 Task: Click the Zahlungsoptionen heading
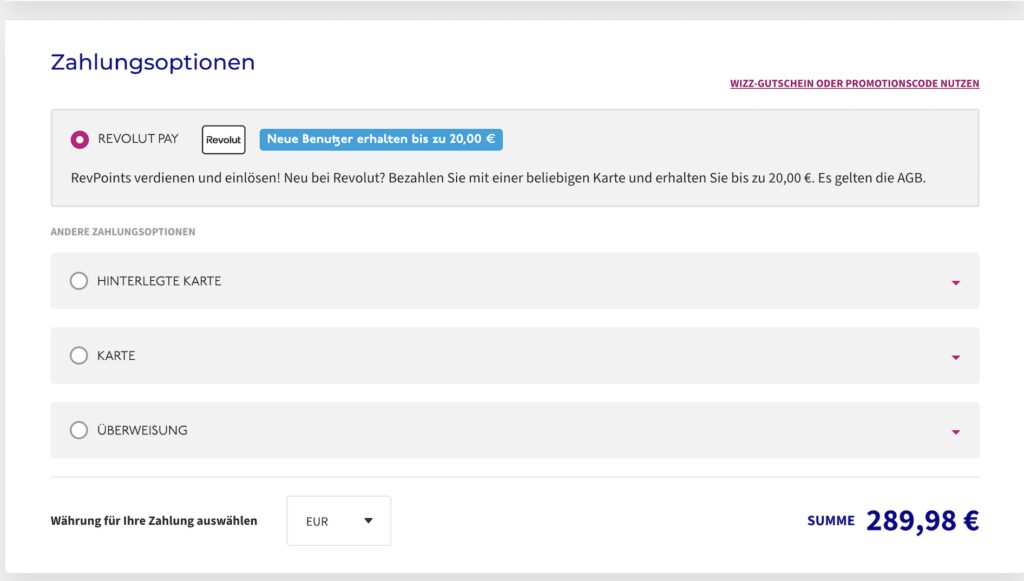(x=153, y=62)
